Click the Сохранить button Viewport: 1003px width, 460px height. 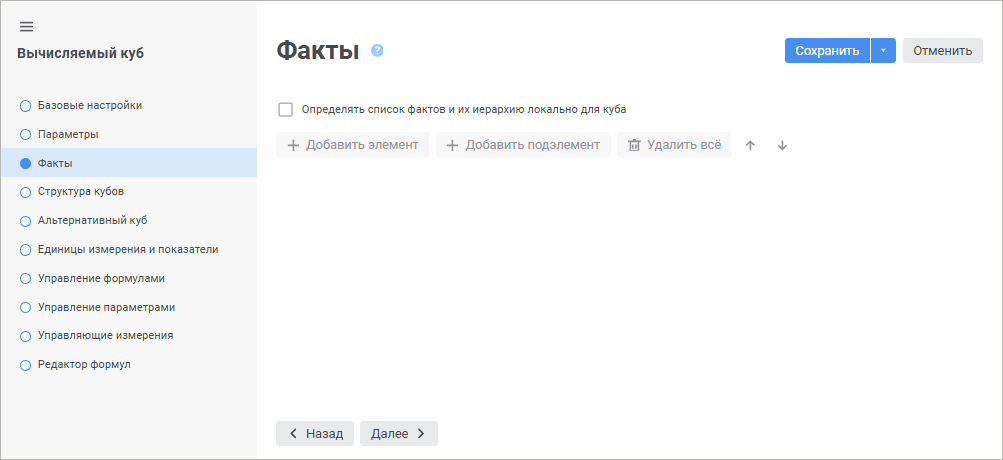click(827, 51)
